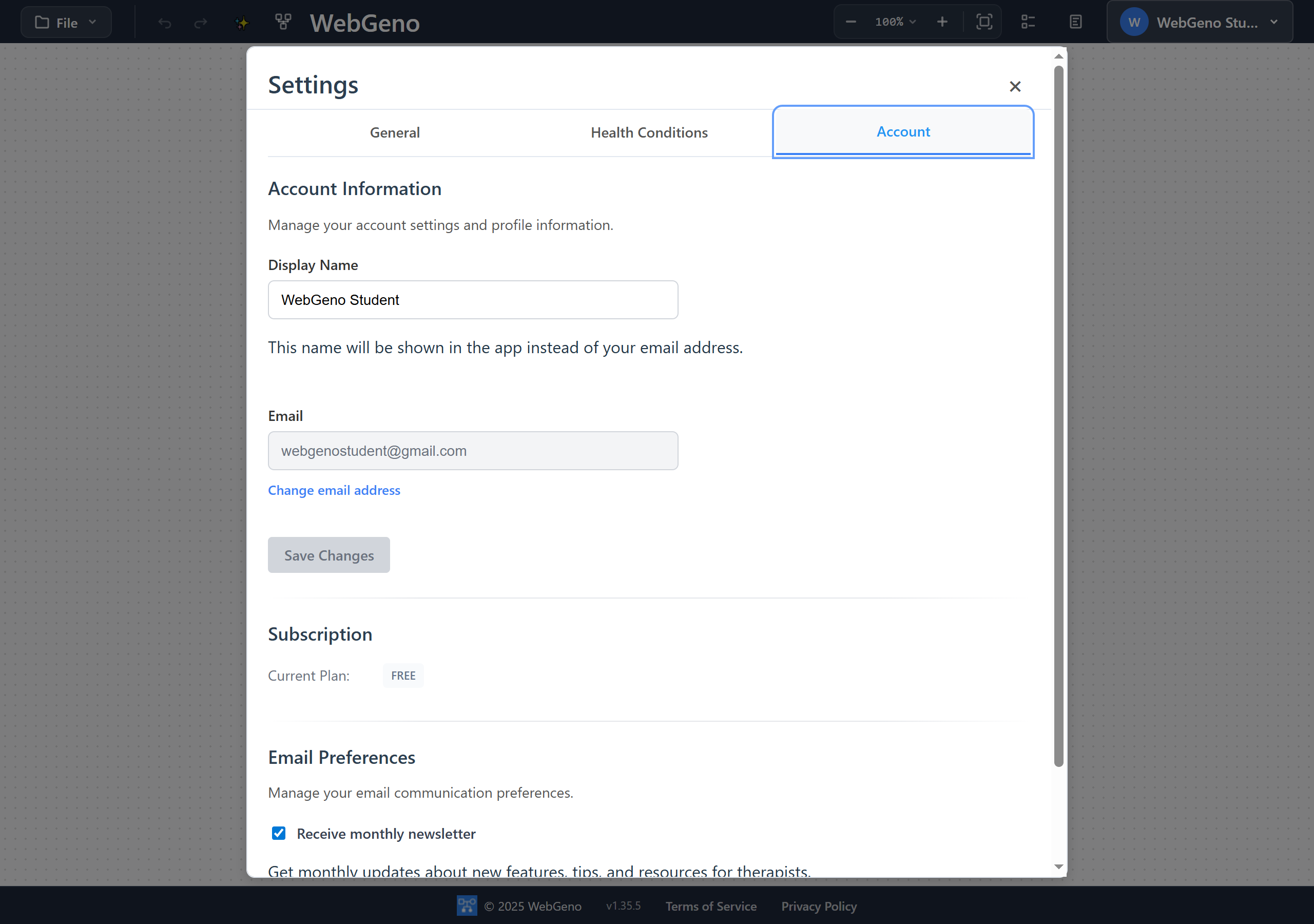
Task: Click the AI sparkle star icon
Action: 242,23
